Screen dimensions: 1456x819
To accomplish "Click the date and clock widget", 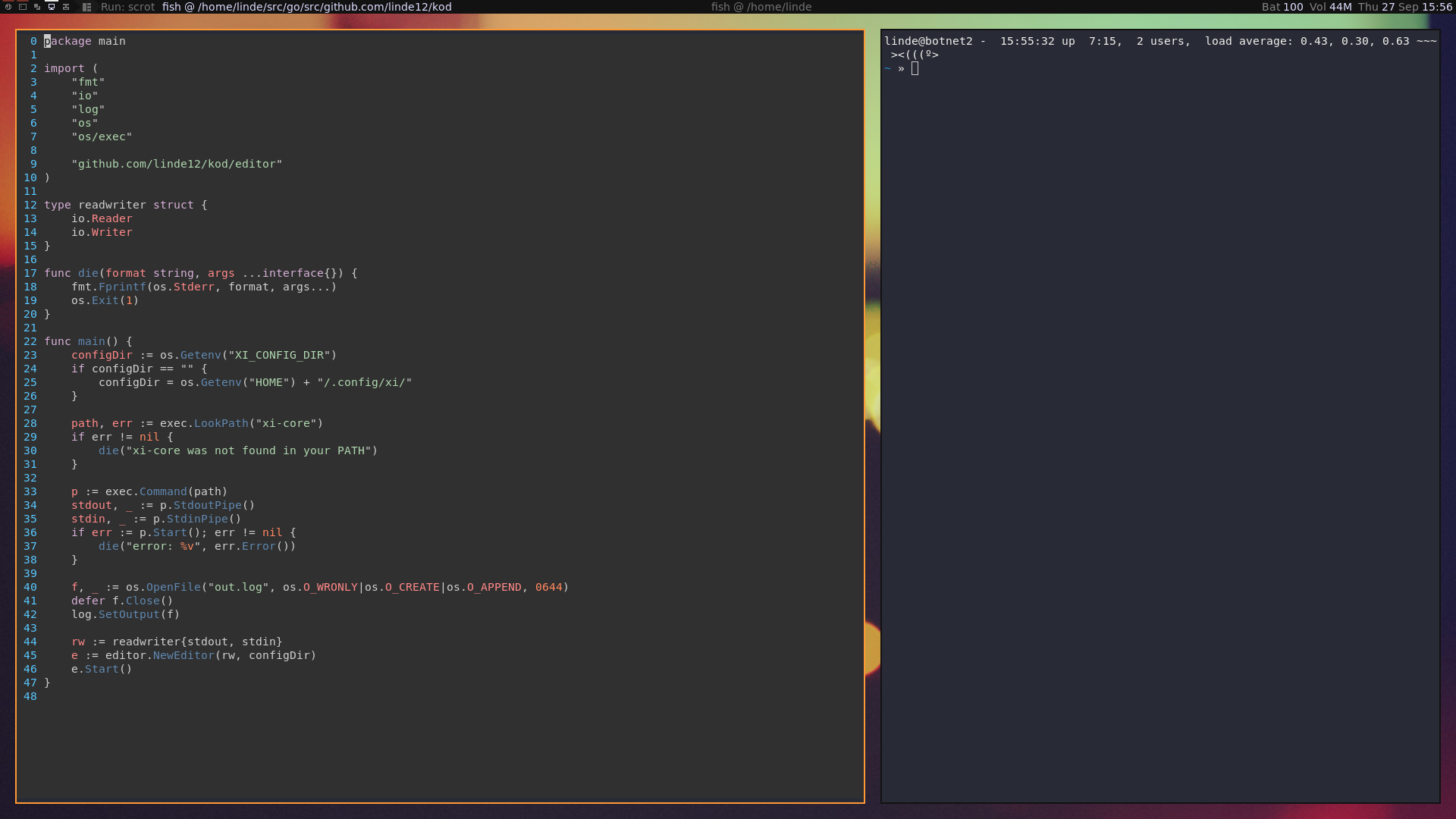I will [x=1404, y=7].
